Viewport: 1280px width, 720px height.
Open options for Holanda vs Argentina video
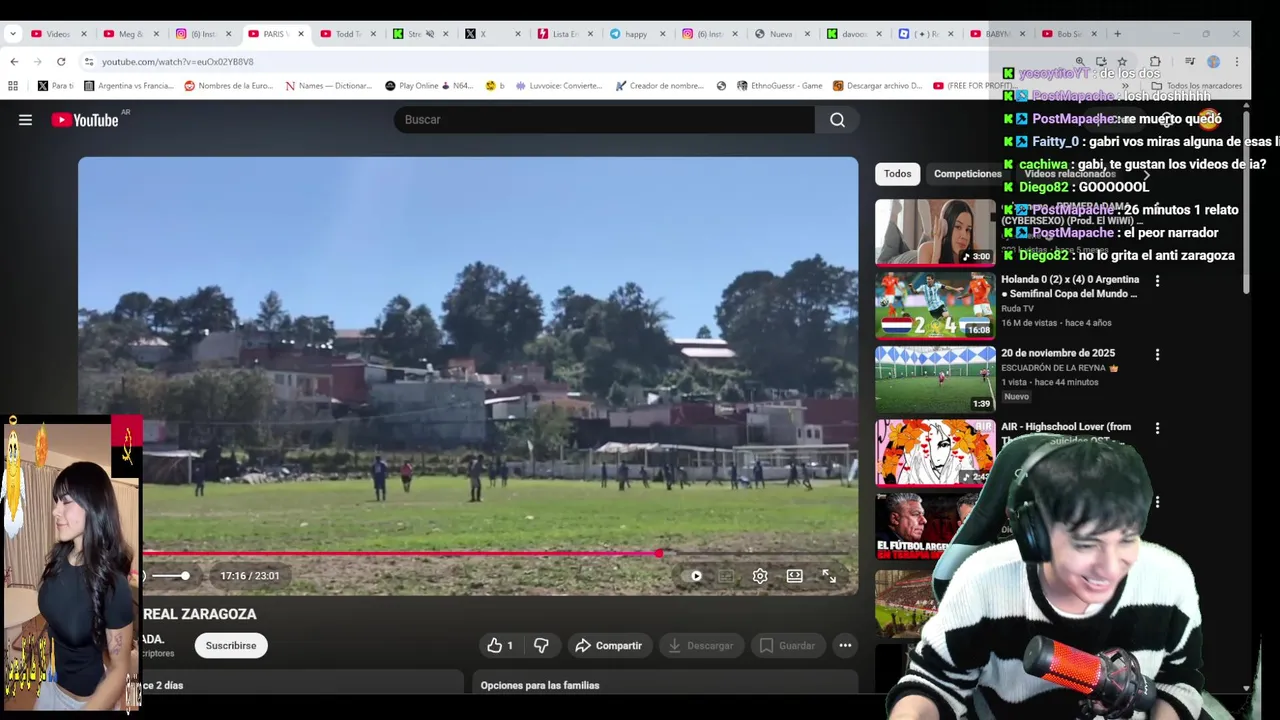(1157, 281)
